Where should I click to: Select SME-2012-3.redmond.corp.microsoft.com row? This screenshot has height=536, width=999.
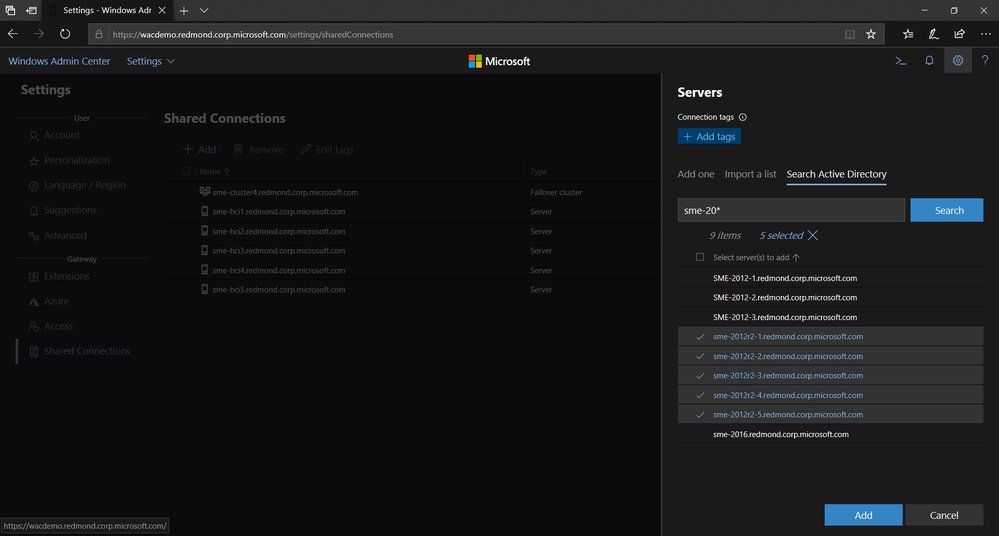(830, 317)
